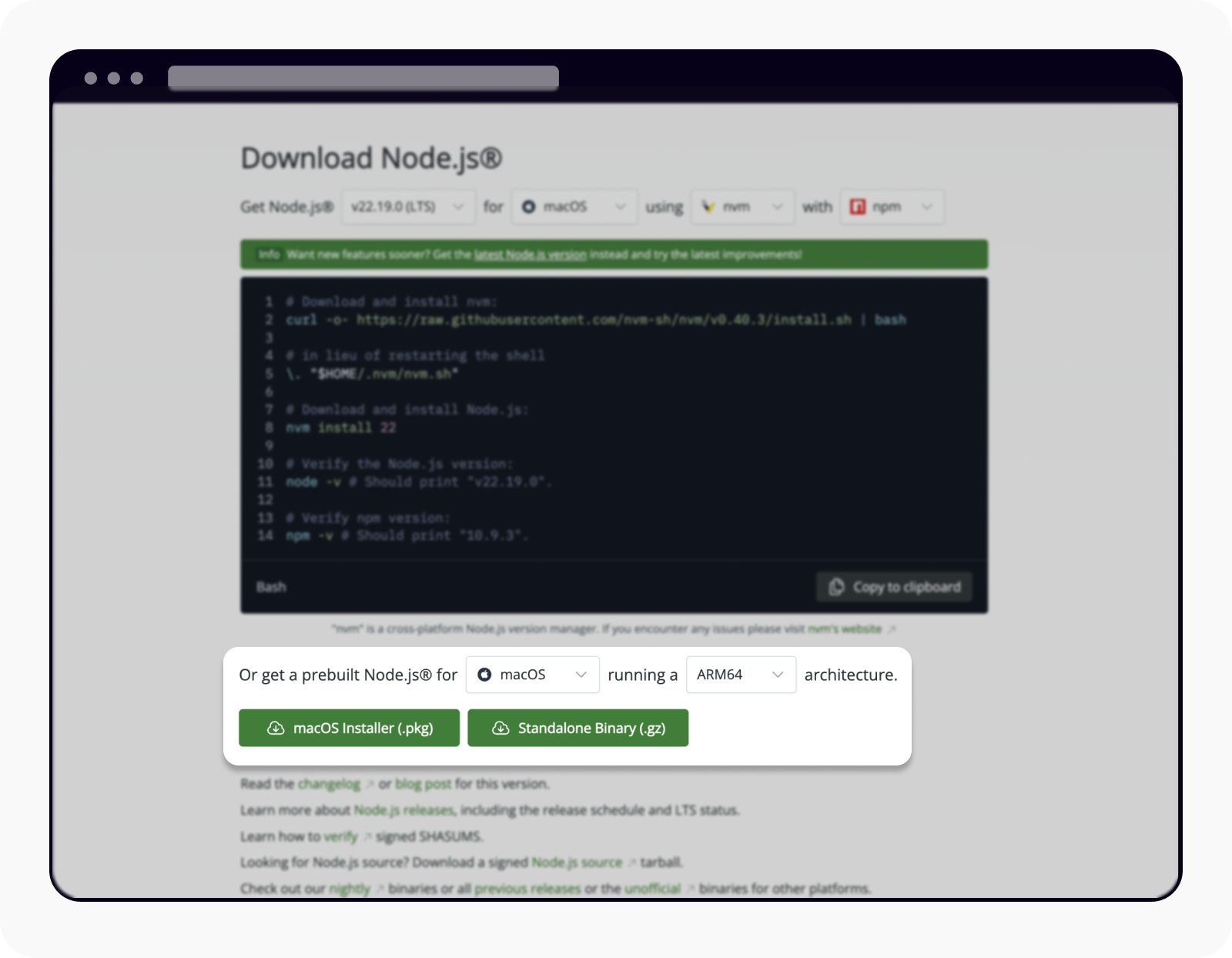Click the clipboard icon beside Copy to clipboard
This screenshot has width=1232, height=958.
tap(836, 587)
